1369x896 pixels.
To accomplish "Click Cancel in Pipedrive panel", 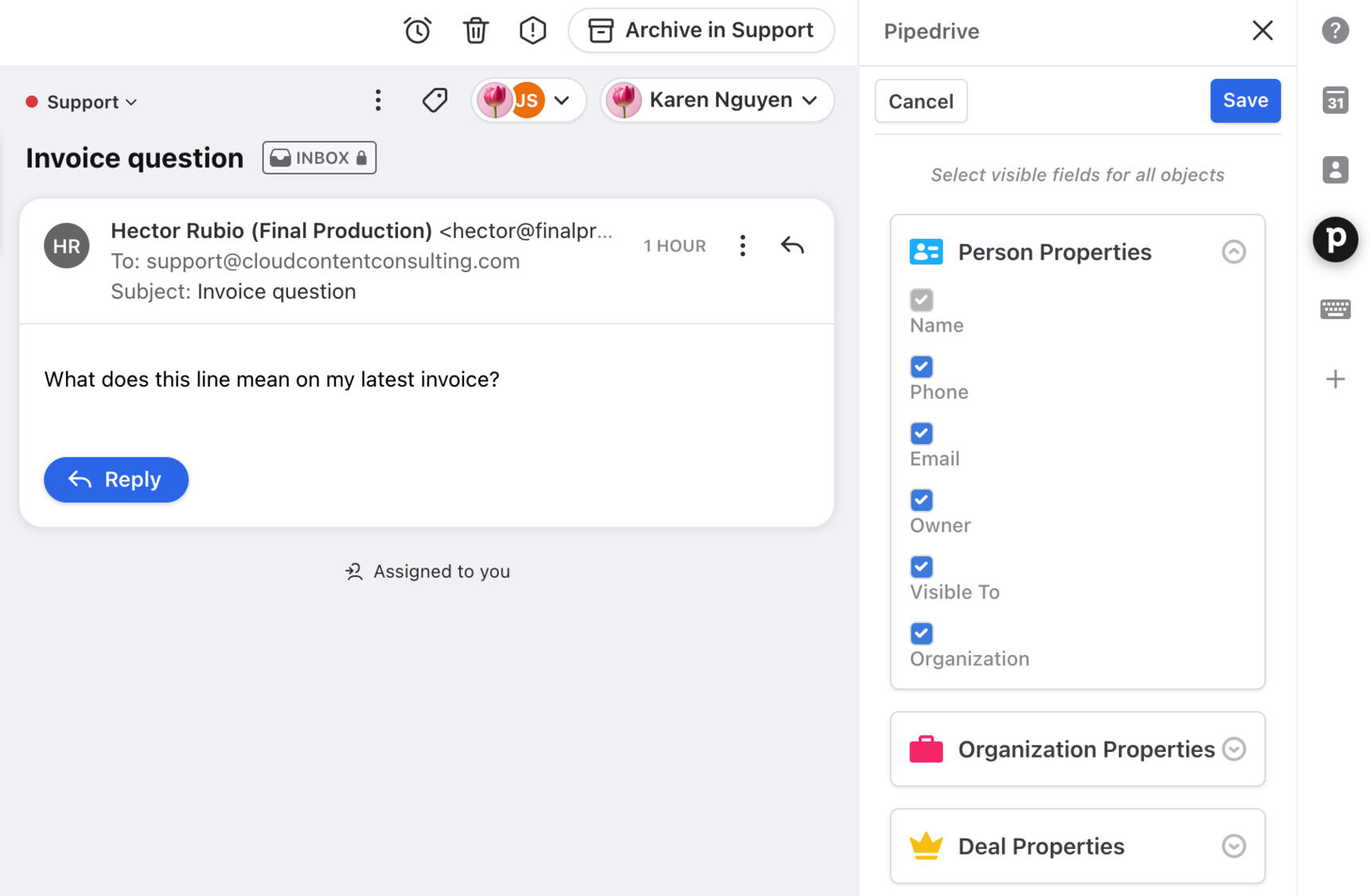I will point(921,101).
